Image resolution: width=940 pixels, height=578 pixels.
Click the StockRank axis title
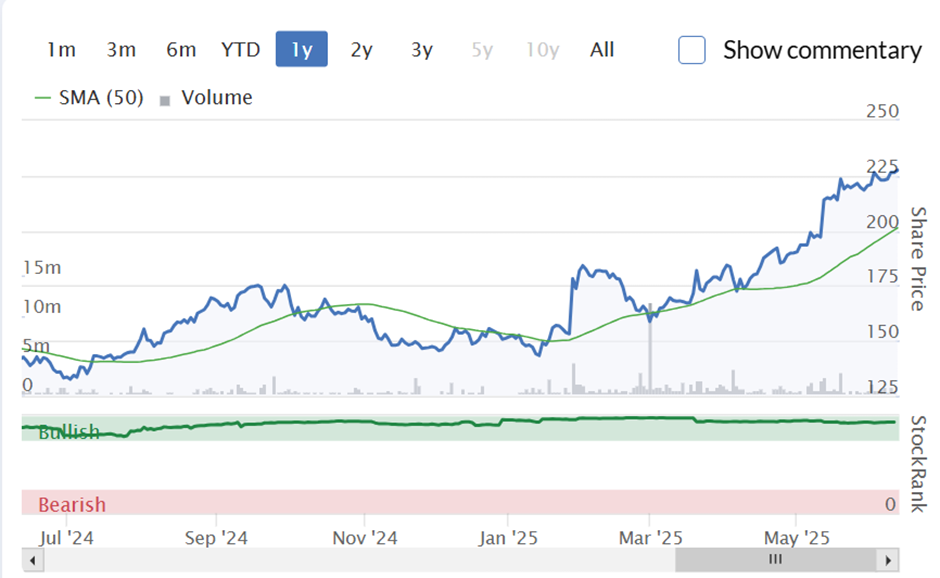tap(918, 464)
